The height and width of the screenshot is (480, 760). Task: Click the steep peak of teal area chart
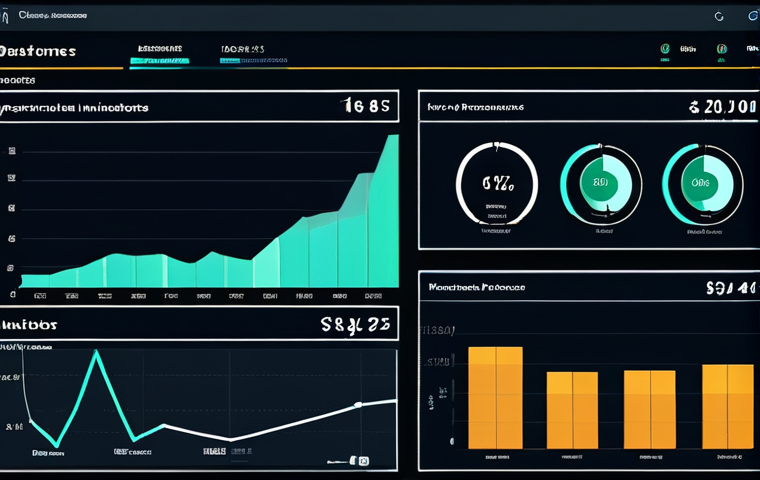[392, 140]
